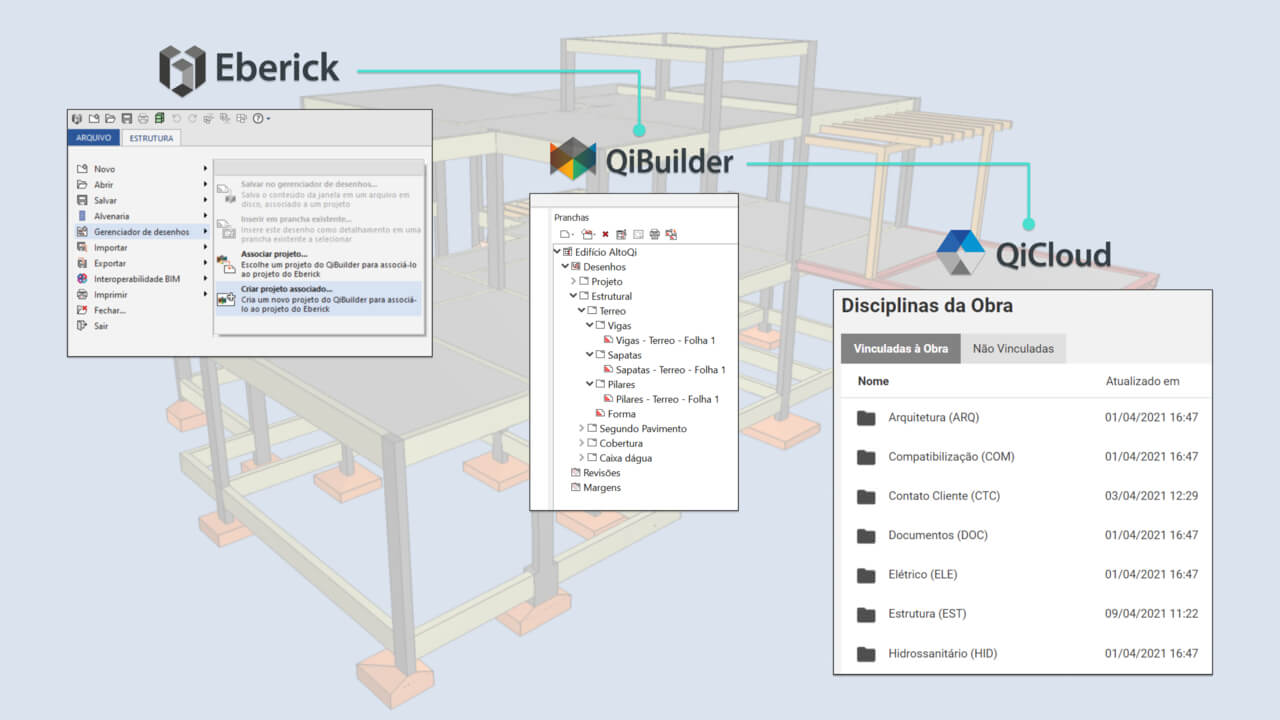Image resolution: width=1280 pixels, height=720 pixels.
Task: Open Interoperabilidade BIM menu entry
Action: coord(144,279)
